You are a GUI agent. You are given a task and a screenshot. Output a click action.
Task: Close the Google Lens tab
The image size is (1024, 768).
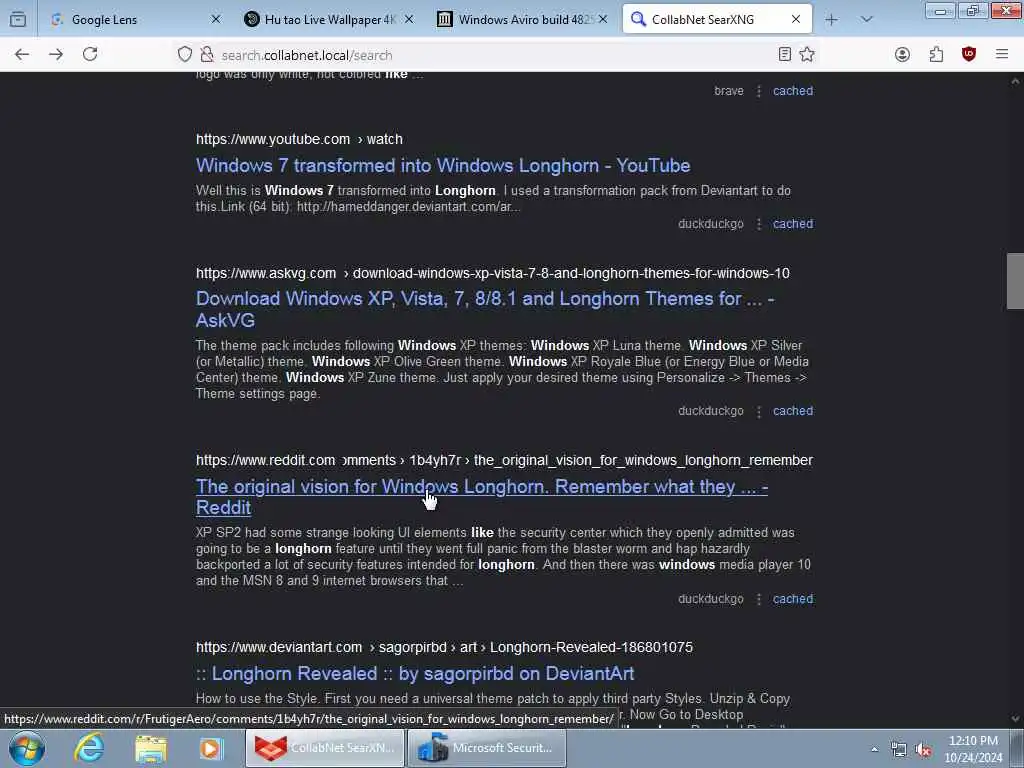click(216, 20)
